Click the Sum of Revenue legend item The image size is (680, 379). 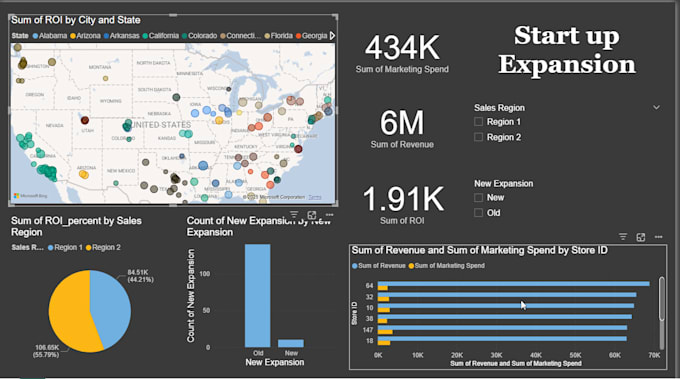[x=379, y=266]
